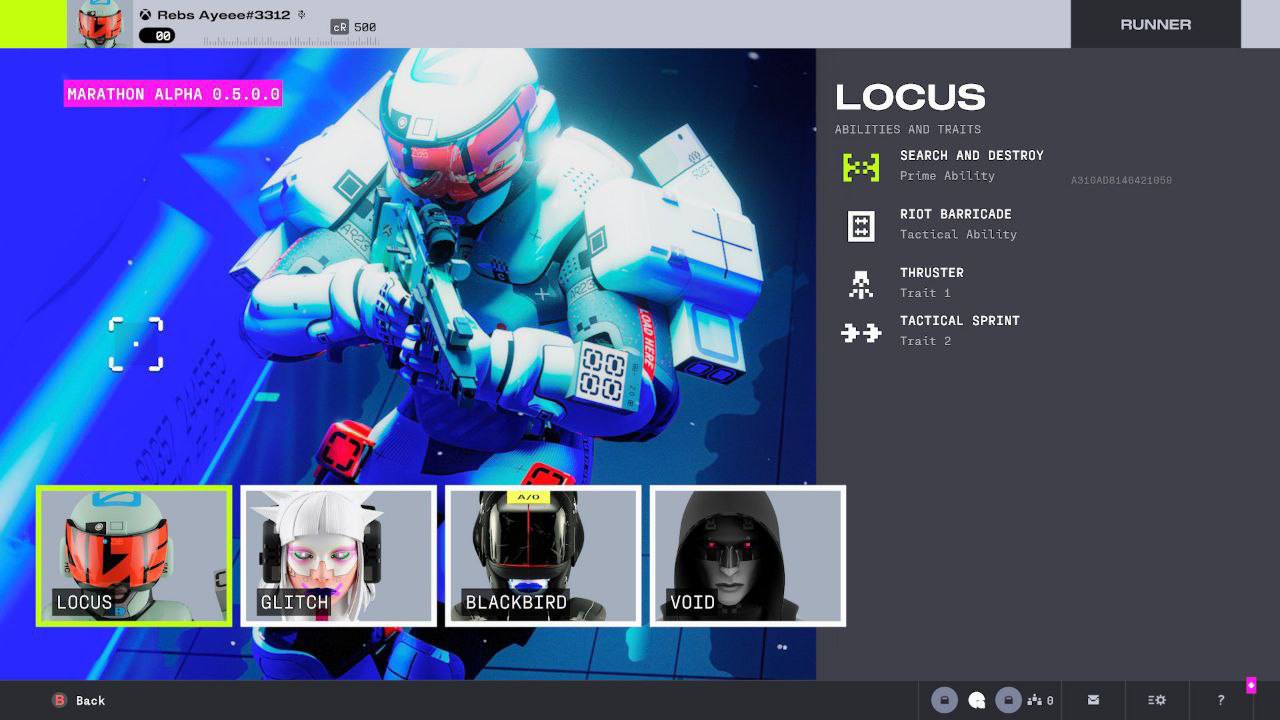The image size is (1280, 720).
Task: Open the RUNNER tab
Action: 1156,24
